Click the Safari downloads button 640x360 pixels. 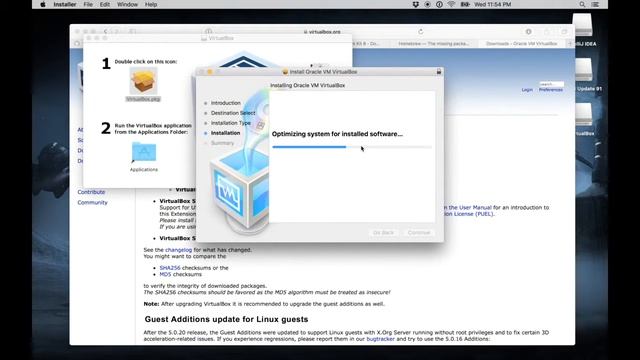(x=529, y=31)
